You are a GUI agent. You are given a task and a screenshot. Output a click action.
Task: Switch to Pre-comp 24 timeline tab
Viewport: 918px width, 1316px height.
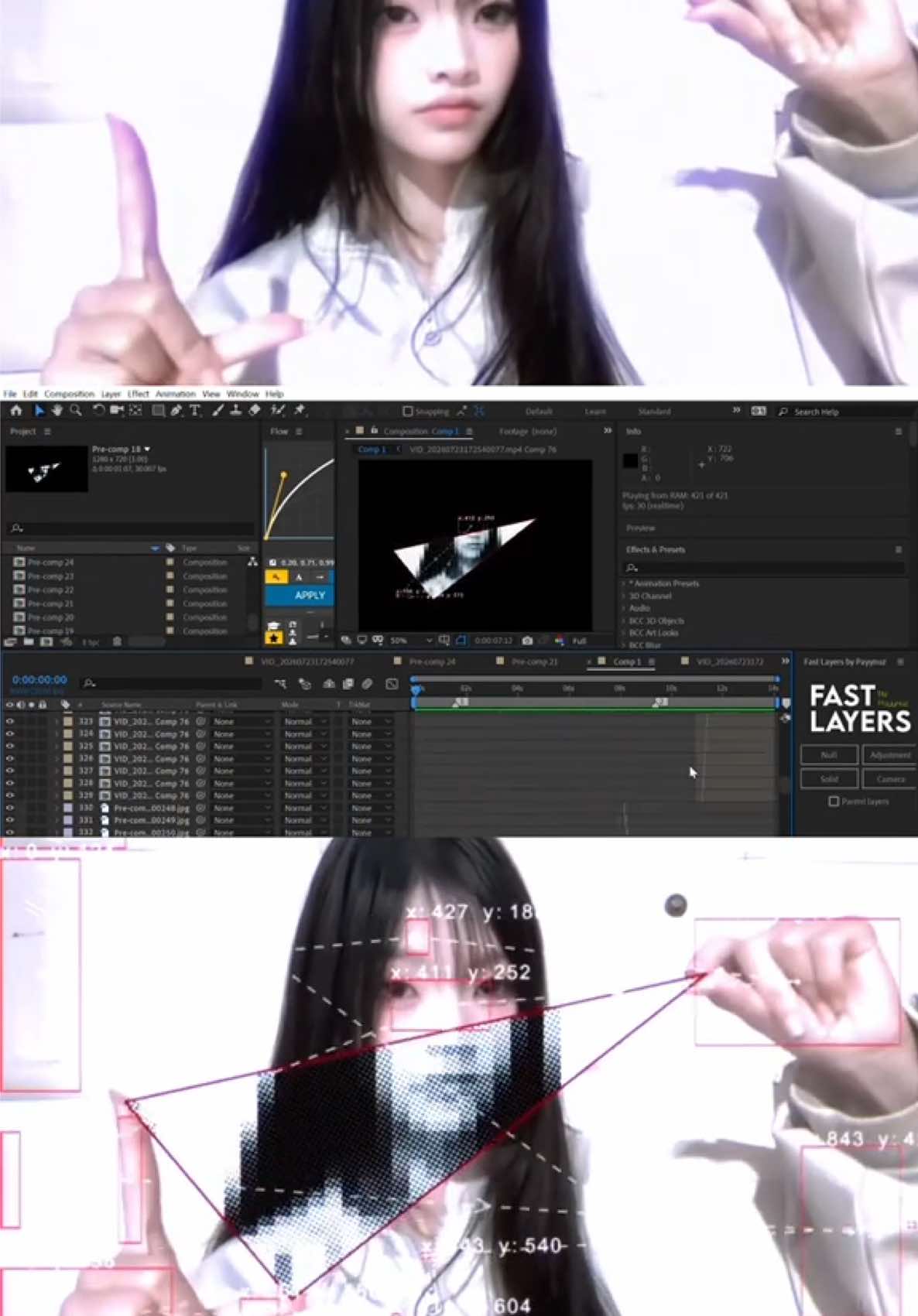[432, 661]
